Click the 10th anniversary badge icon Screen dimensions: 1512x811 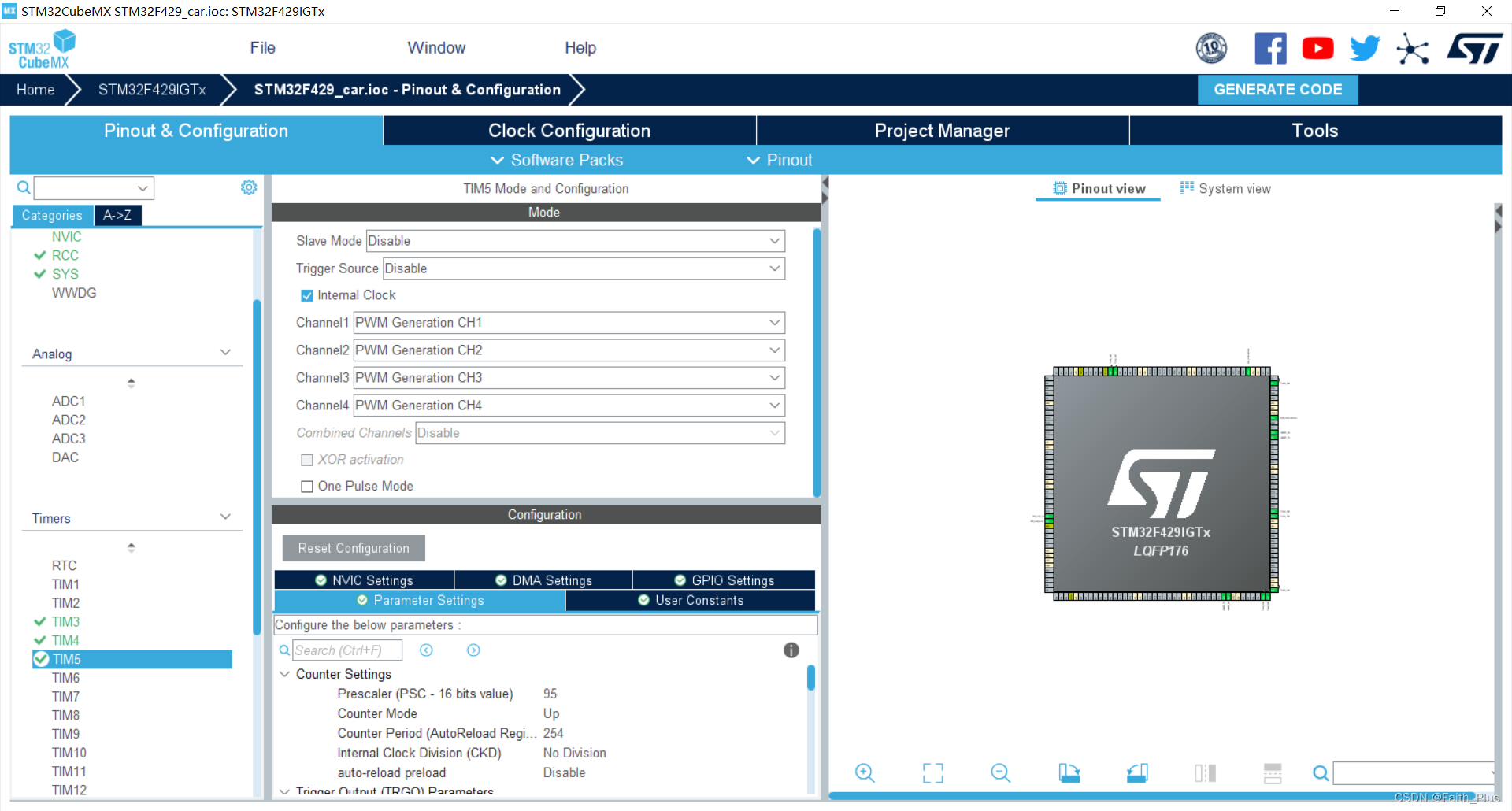(x=1211, y=49)
